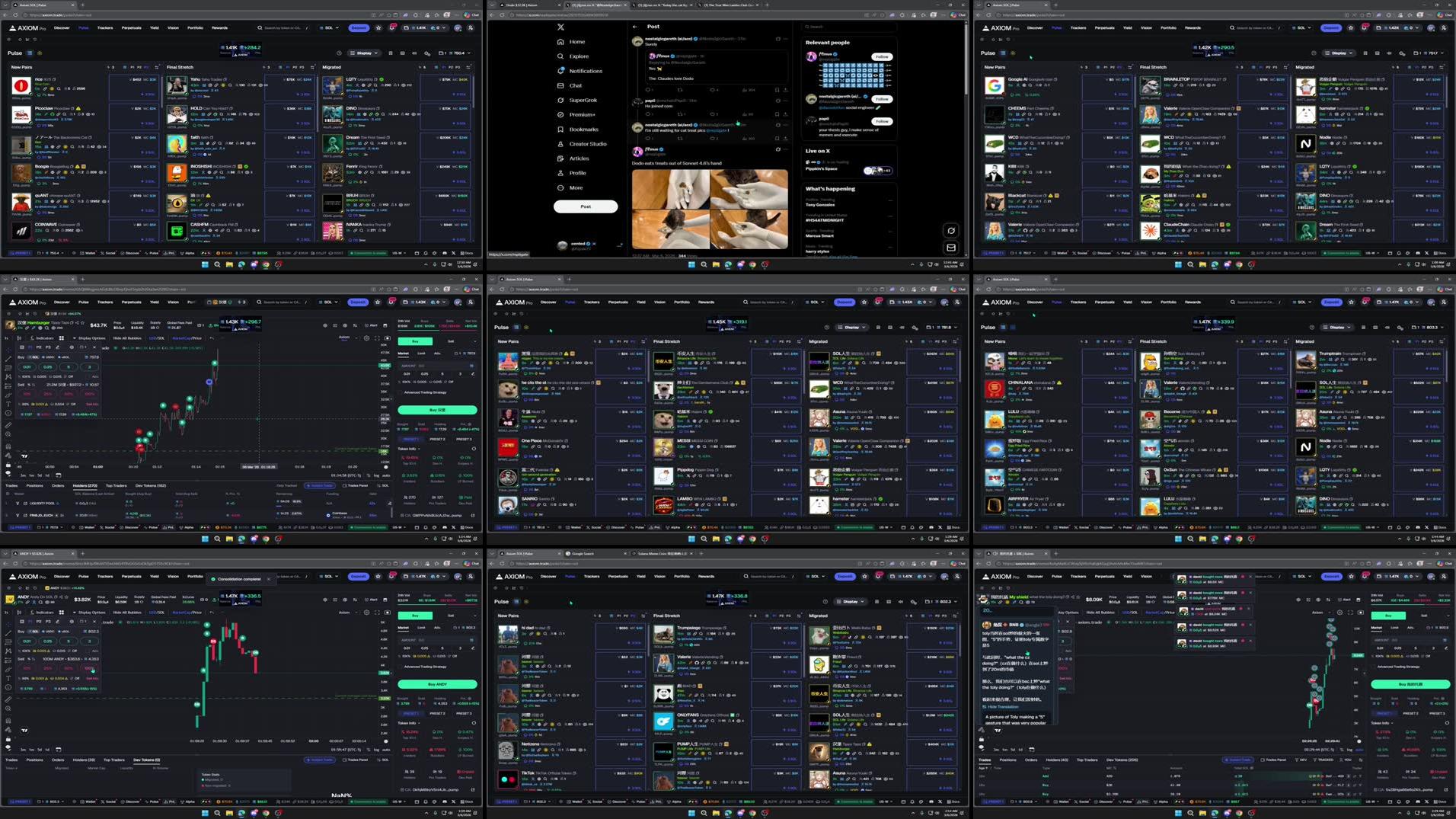Switch to the Top Traders tab
This screenshot has height=819, width=1456.
pyautogui.click(x=117, y=485)
